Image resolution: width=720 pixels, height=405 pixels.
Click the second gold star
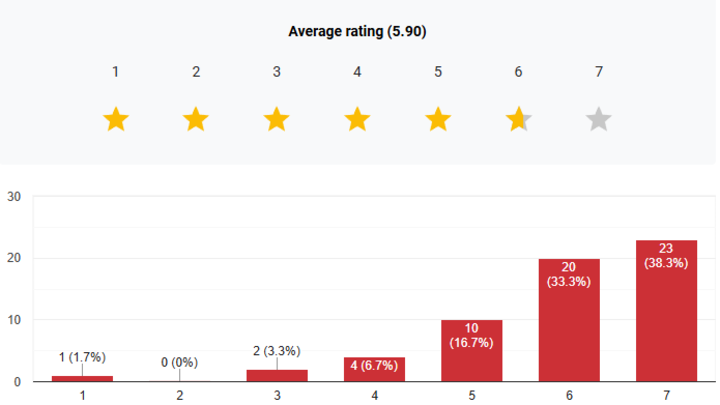(196, 120)
